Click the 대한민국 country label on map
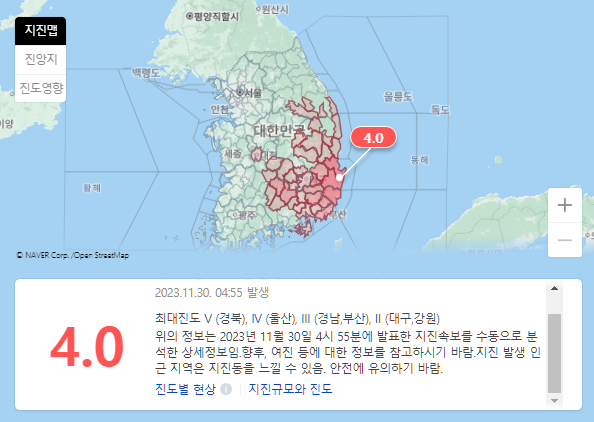This screenshot has width=594, height=422. click(279, 131)
